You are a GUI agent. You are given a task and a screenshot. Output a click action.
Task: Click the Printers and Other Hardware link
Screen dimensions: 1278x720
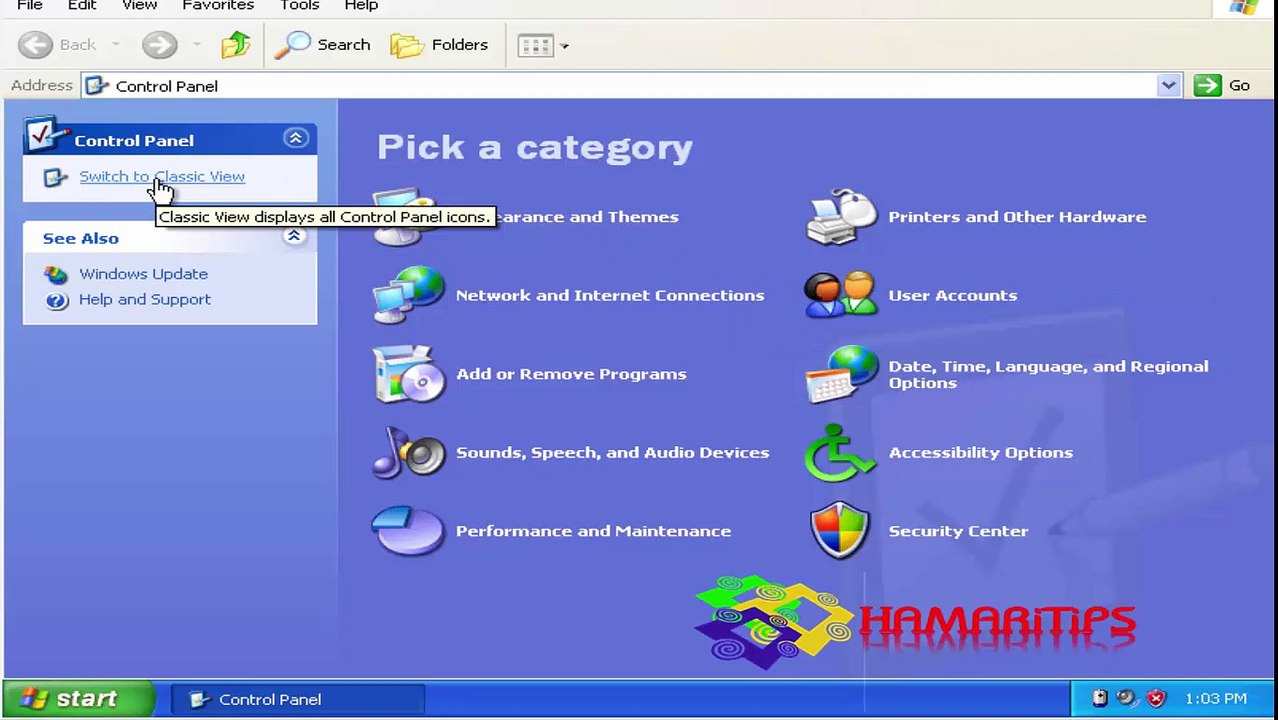pyautogui.click(x=1017, y=217)
